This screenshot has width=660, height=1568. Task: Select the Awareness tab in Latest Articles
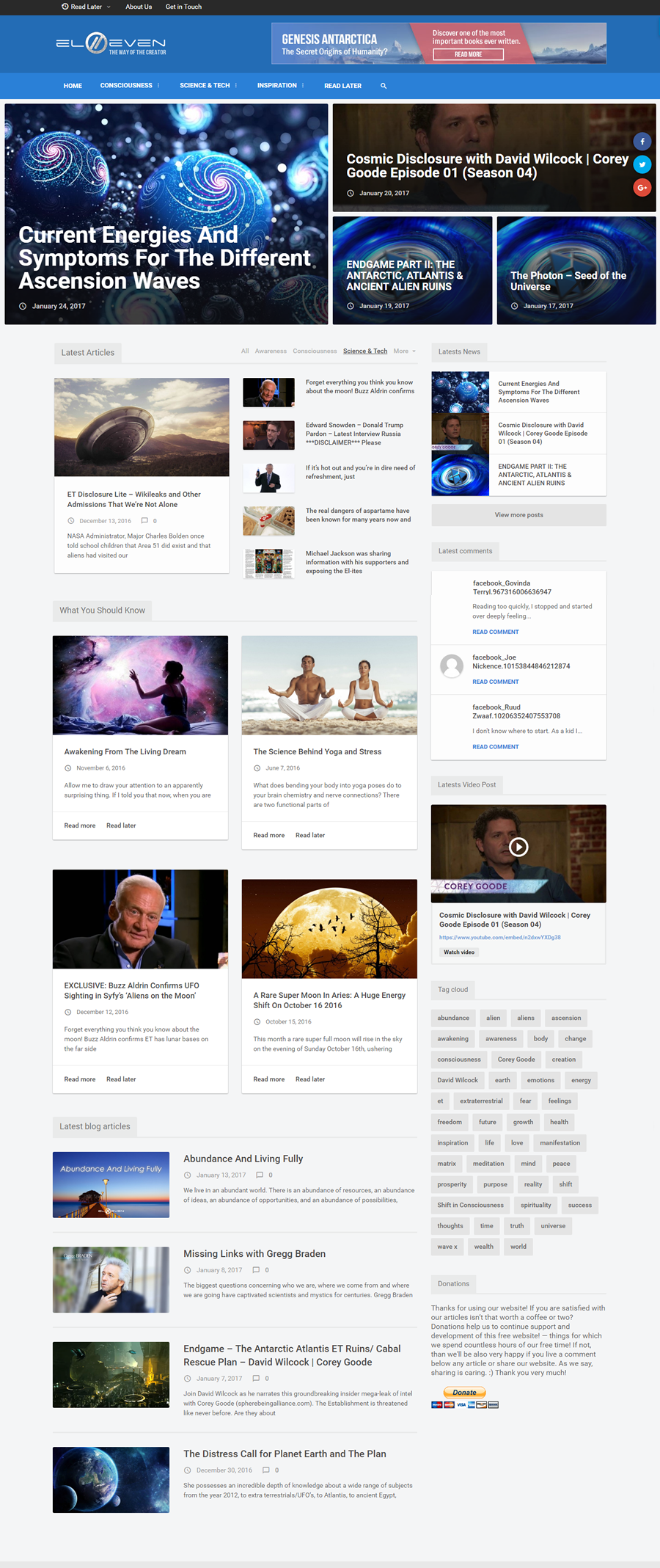[271, 351]
